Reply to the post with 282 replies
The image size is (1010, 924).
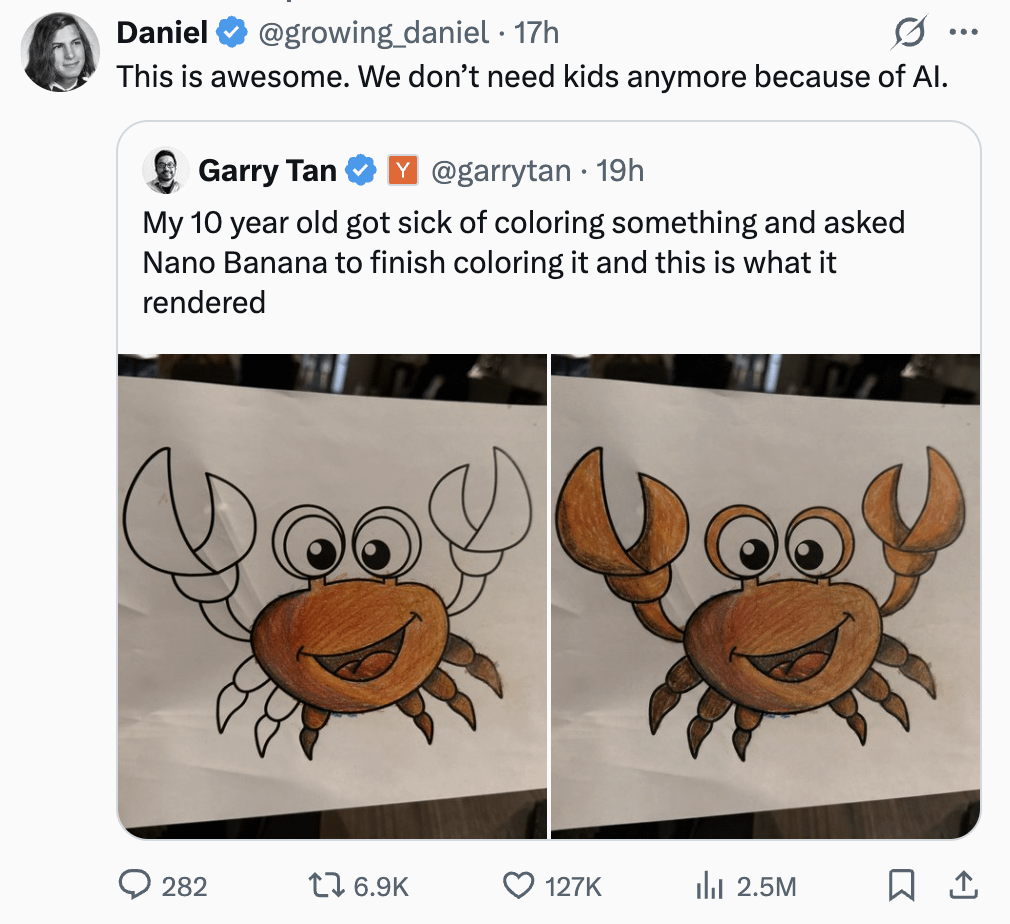[x=135, y=885]
